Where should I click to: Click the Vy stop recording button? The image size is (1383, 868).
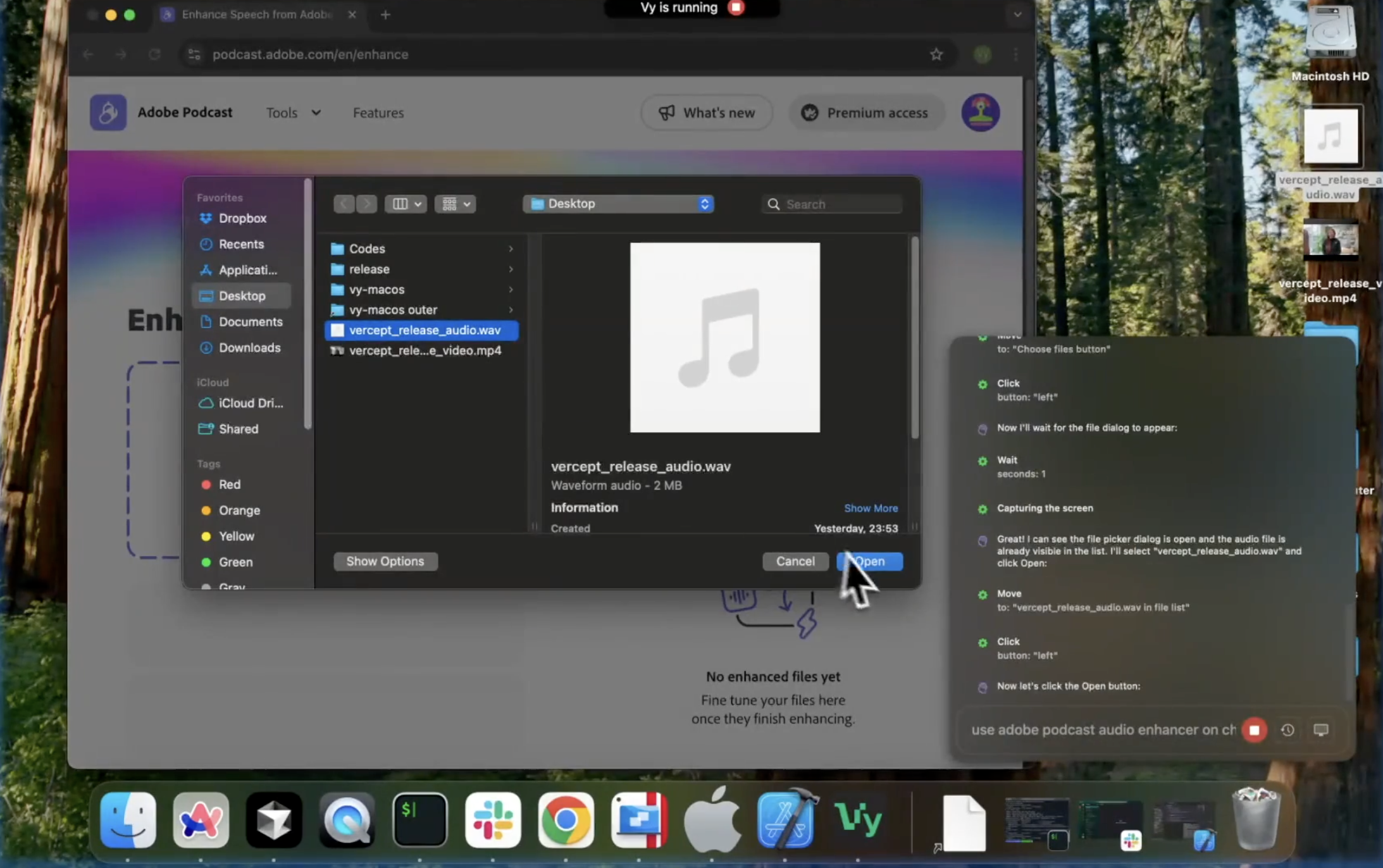1254,730
